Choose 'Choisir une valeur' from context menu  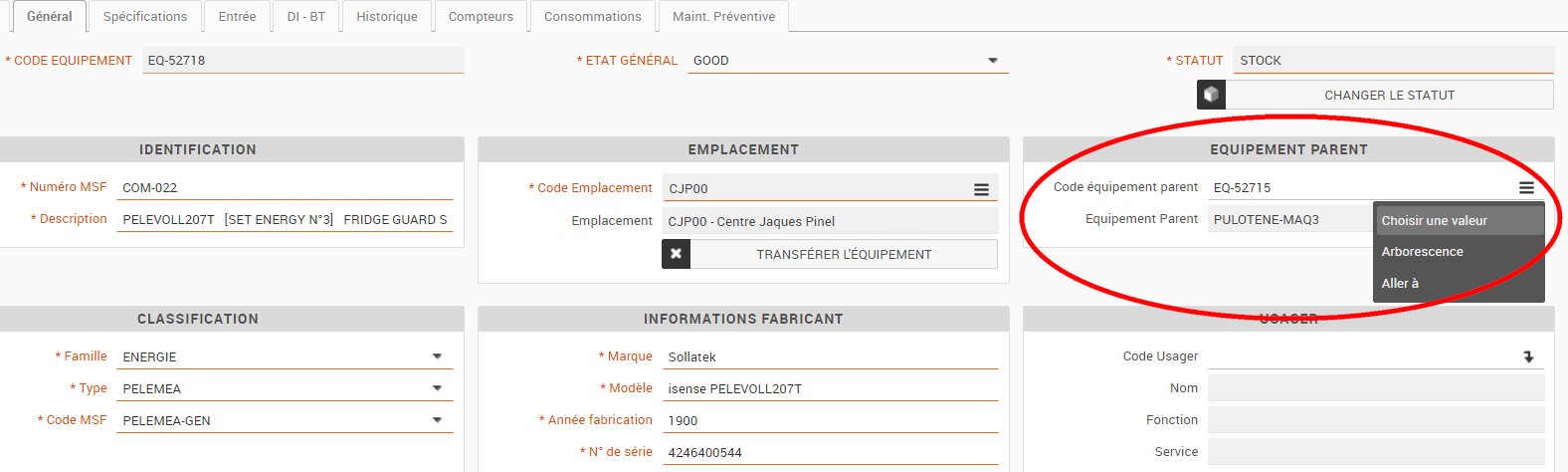[x=1460, y=220]
